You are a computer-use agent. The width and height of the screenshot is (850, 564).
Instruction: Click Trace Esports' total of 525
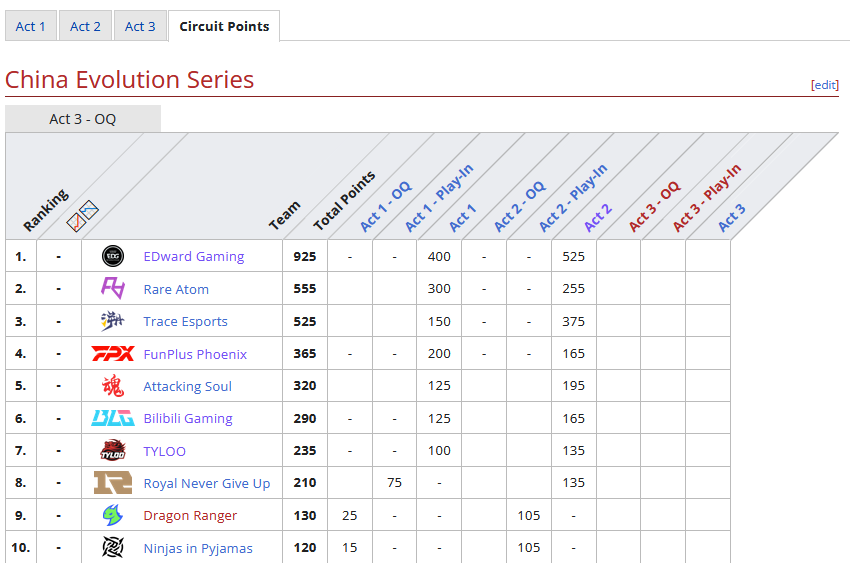click(305, 322)
